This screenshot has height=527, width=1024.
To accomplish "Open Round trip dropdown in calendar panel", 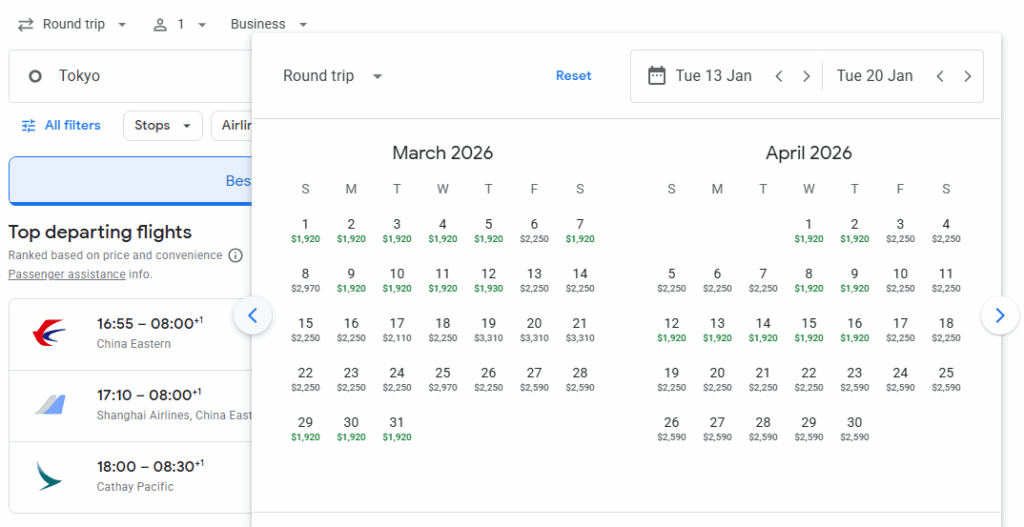I will click(x=332, y=76).
